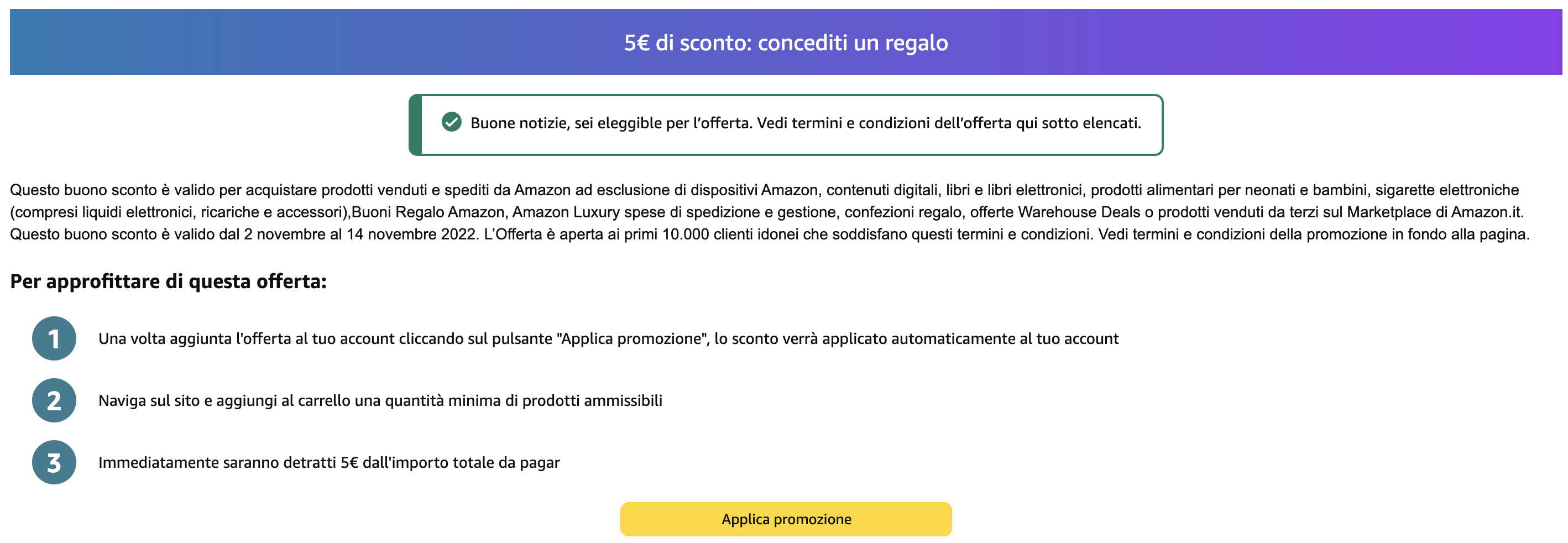Click the green left border of the notice
The width and height of the screenshot is (1568, 543).
point(416,125)
